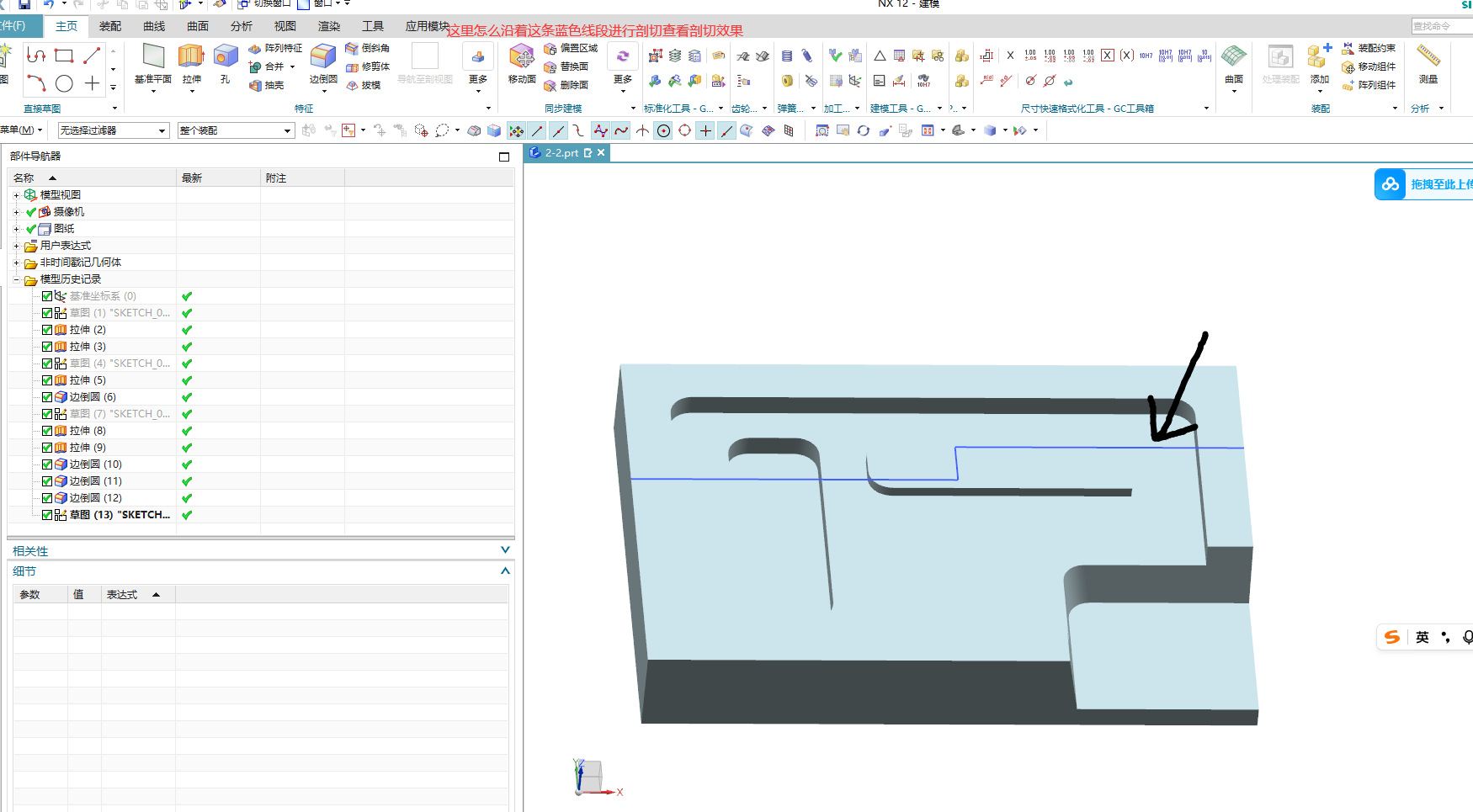
Task: Select the Rectangle sketch tool
Action: click(x=64, y=56)
